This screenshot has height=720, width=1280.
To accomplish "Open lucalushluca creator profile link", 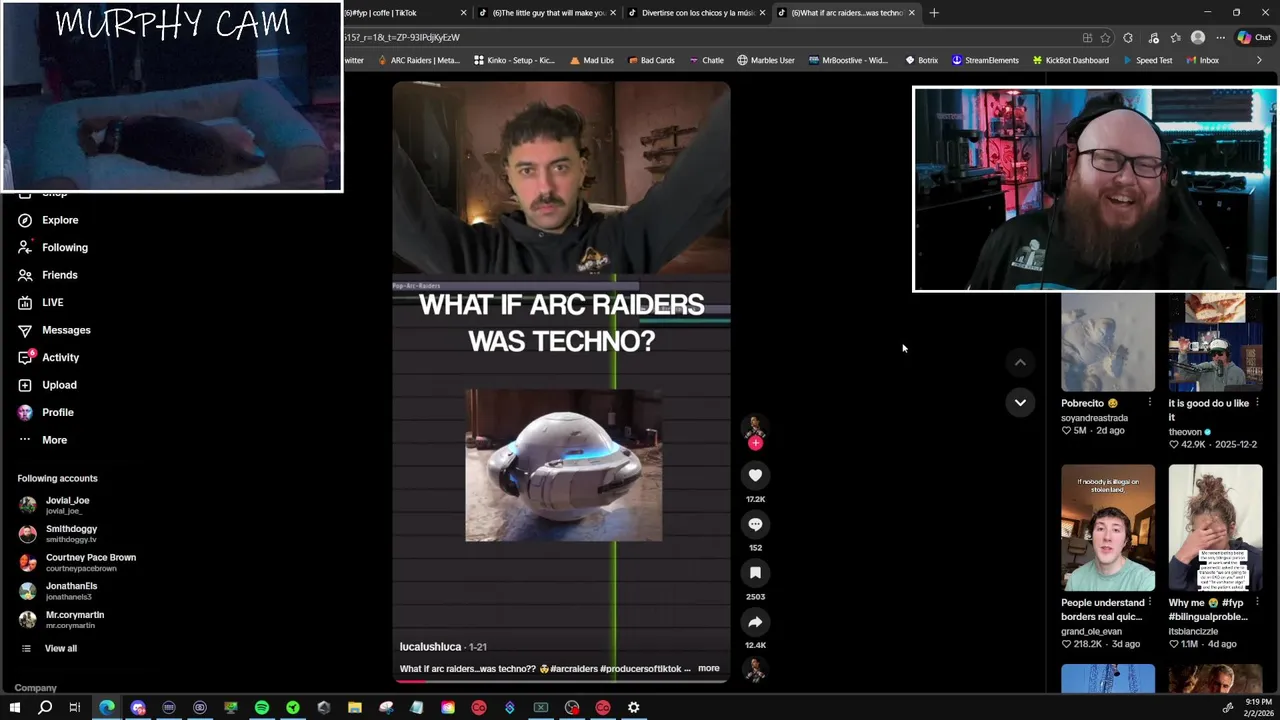I will coord(430,647).
